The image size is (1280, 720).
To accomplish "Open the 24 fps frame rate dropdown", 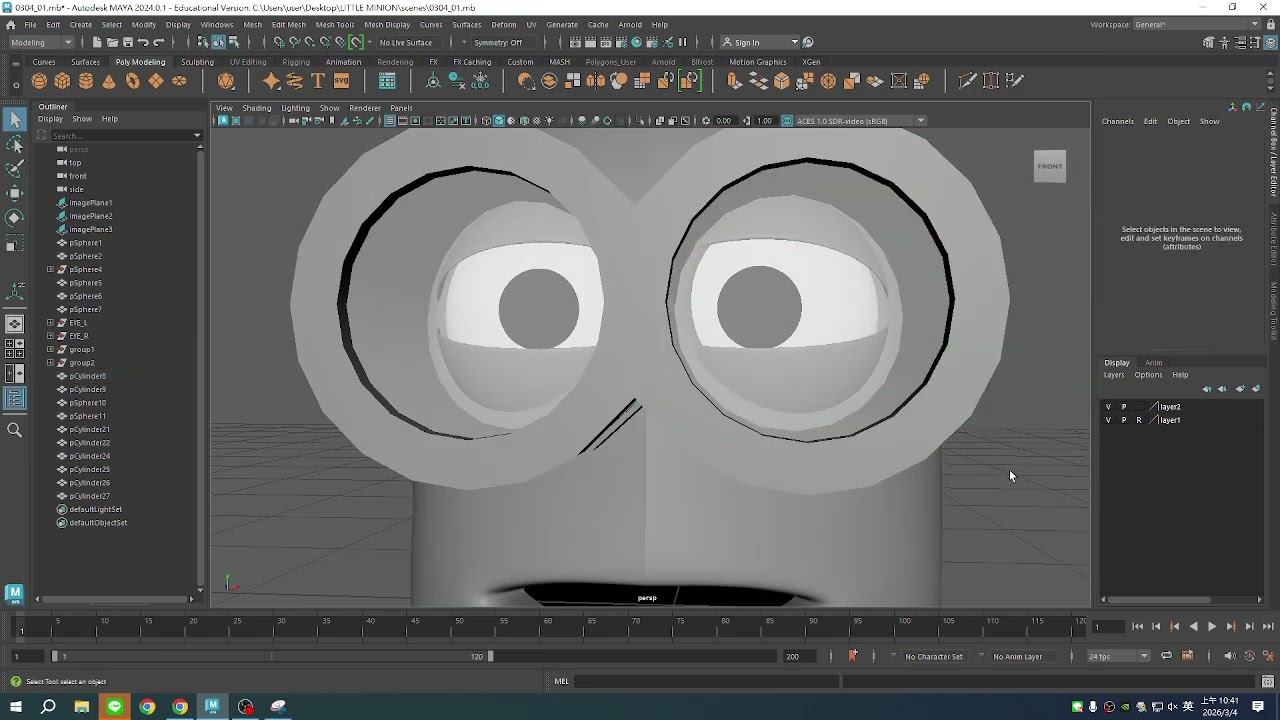I will 1119,656.
